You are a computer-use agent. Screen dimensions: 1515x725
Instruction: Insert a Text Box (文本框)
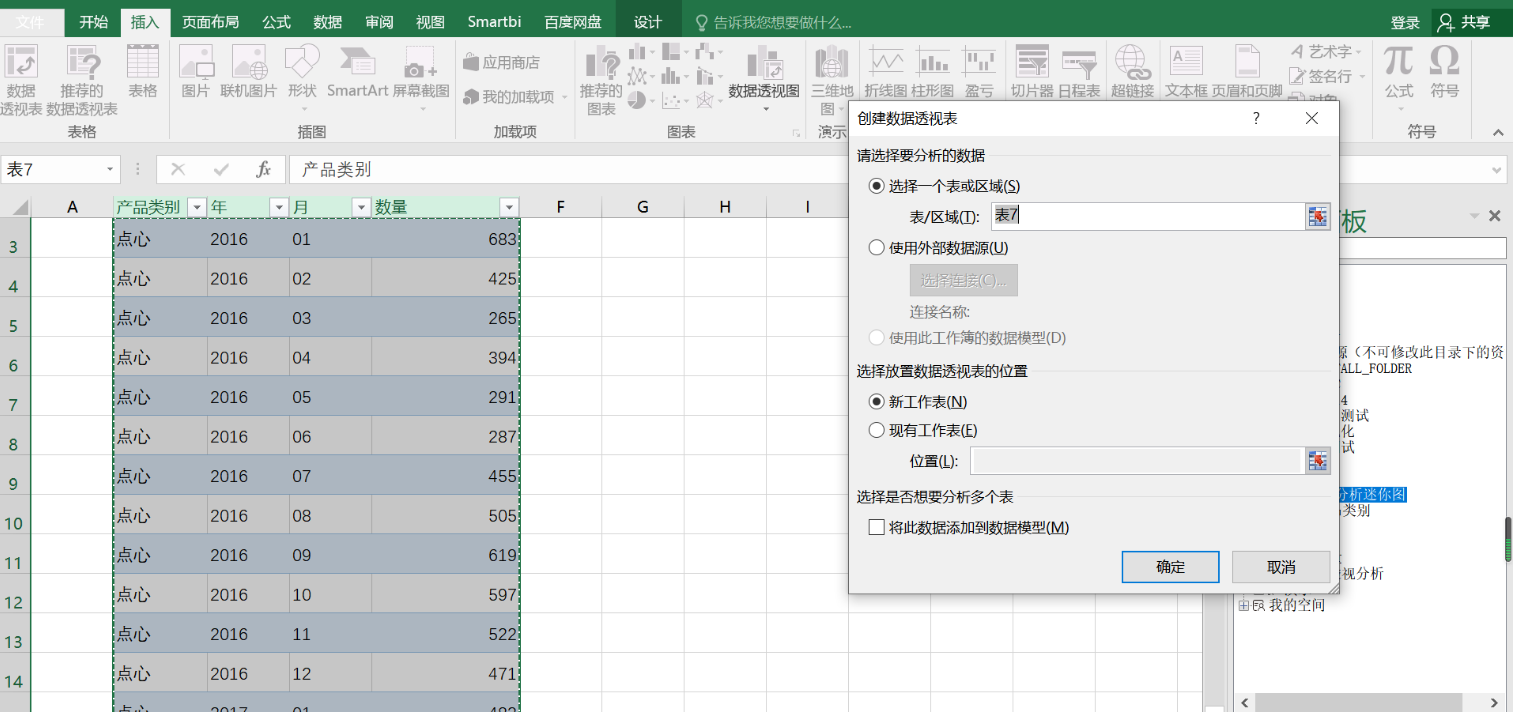(x=1187, y=72)
